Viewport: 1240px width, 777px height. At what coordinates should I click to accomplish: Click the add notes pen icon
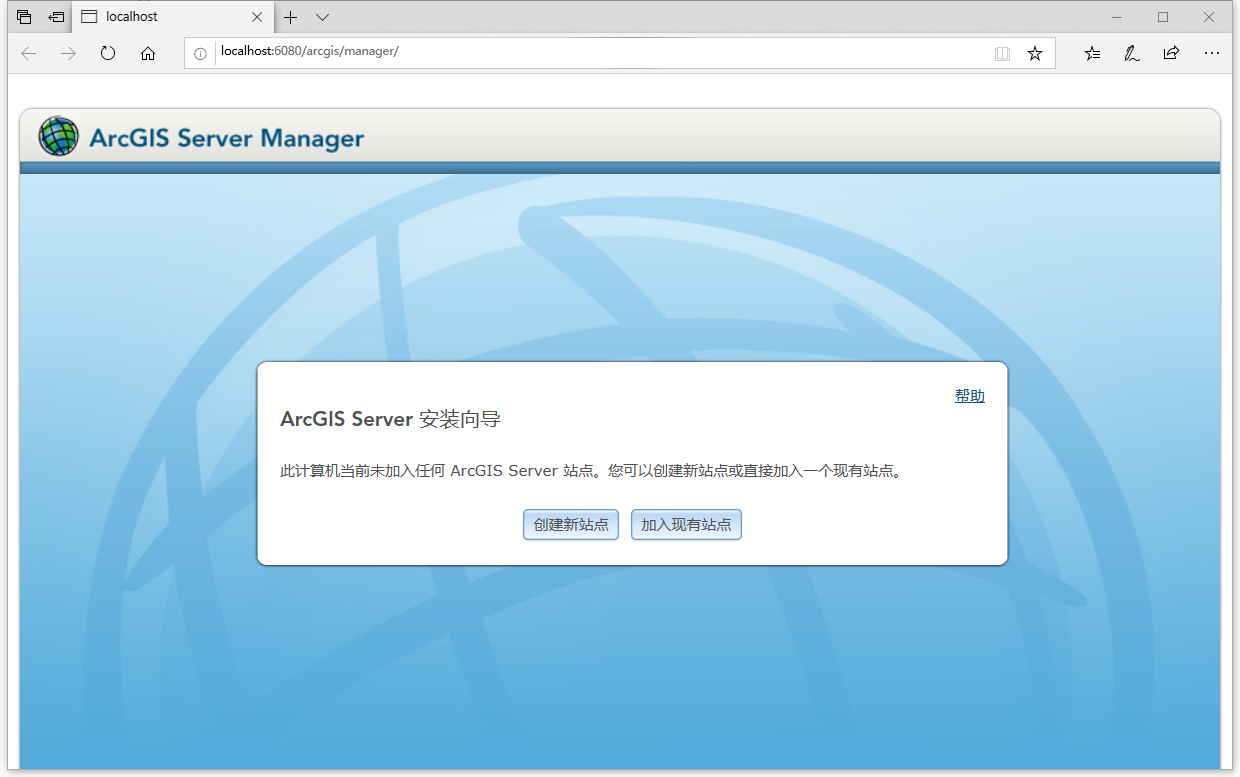click(x=1131, y=53)
